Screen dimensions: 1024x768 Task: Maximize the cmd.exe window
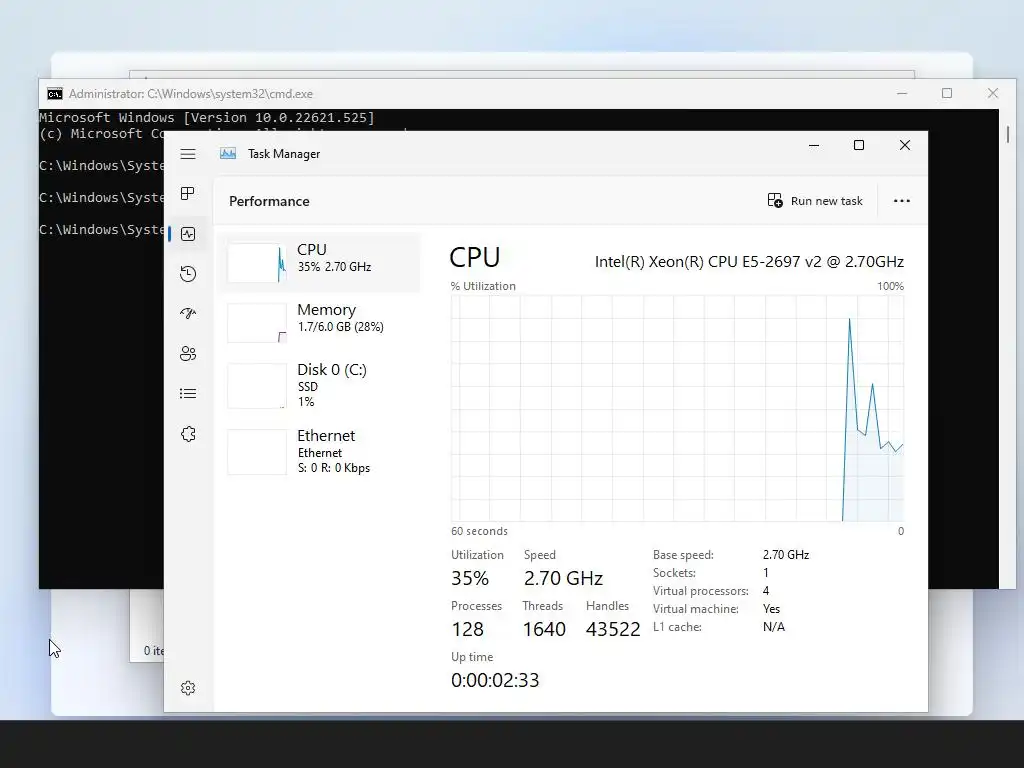pyautogui.click(x=947, y=93)
